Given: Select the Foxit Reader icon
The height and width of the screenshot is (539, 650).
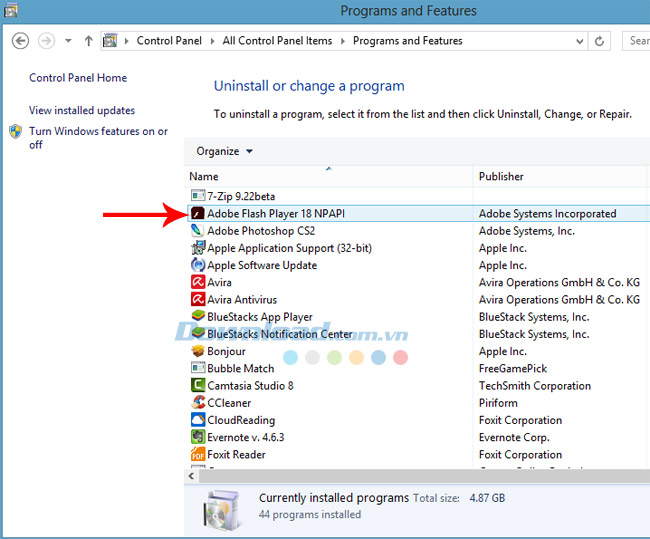Looking at the screenshot, I should tap(198, 455).
